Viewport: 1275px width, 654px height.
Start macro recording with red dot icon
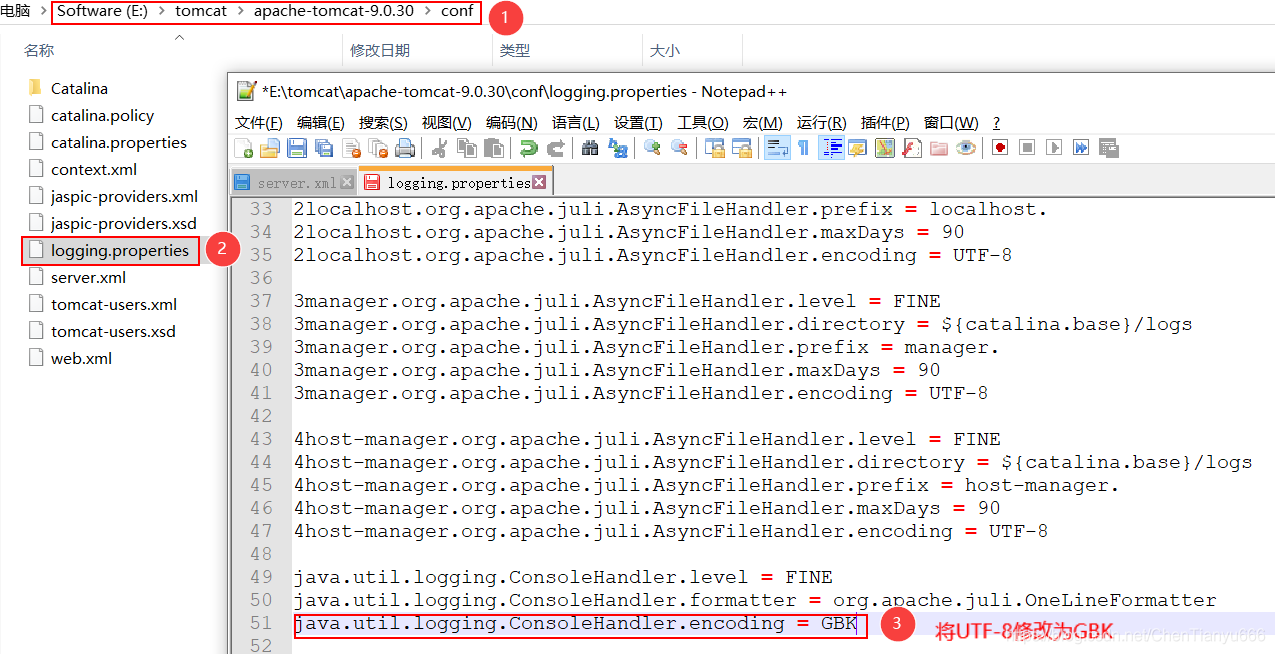click(1000, 148)
